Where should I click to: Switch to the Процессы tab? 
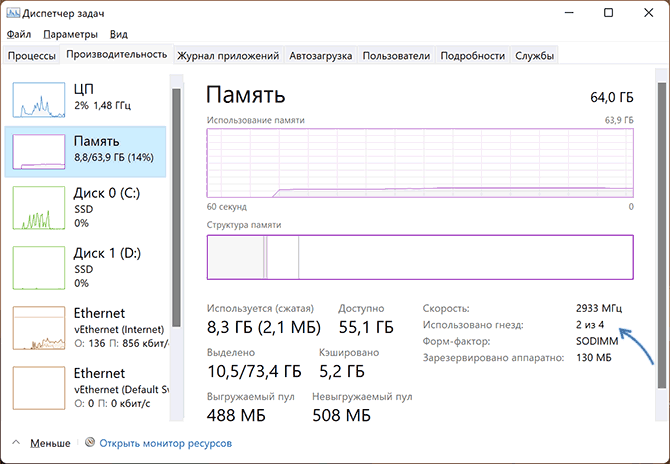pyautogui.click(x=32, y=56)
